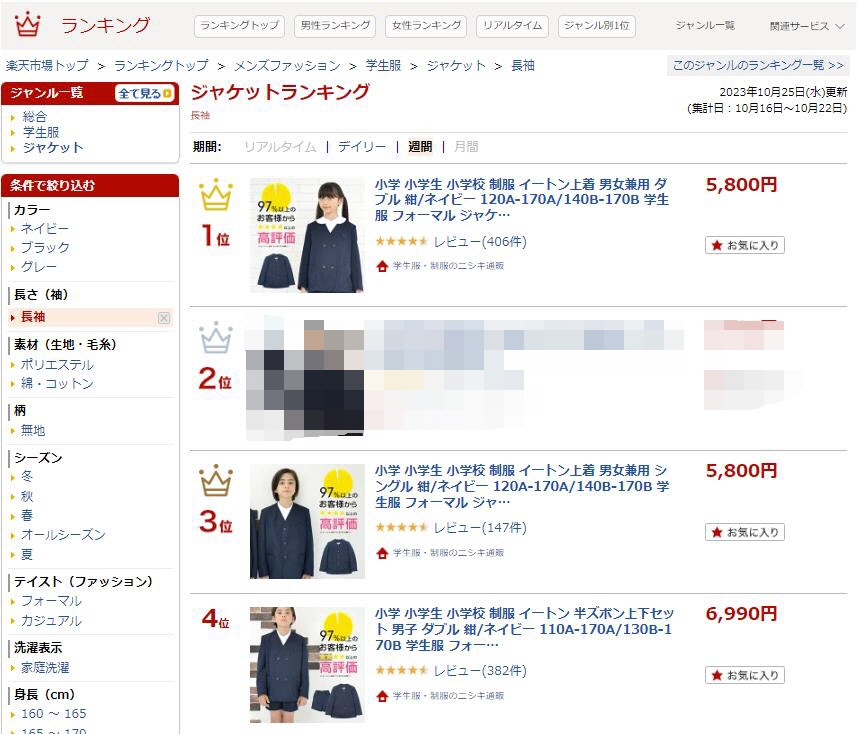The image size is (857, 734).
Task: Click the star favorite button for rank 1
Action: pos(744,245)
